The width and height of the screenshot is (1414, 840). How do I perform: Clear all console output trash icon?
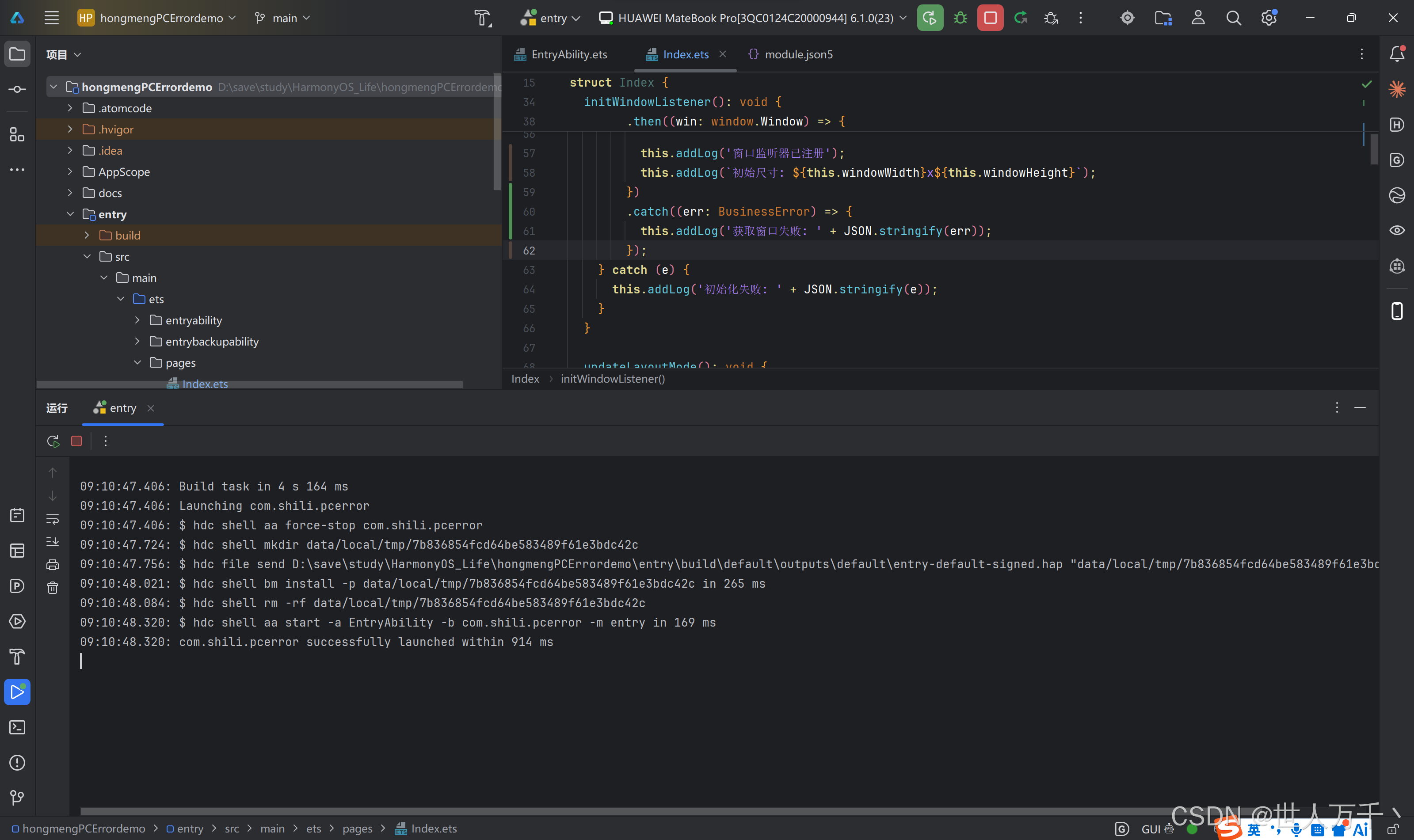53,588
